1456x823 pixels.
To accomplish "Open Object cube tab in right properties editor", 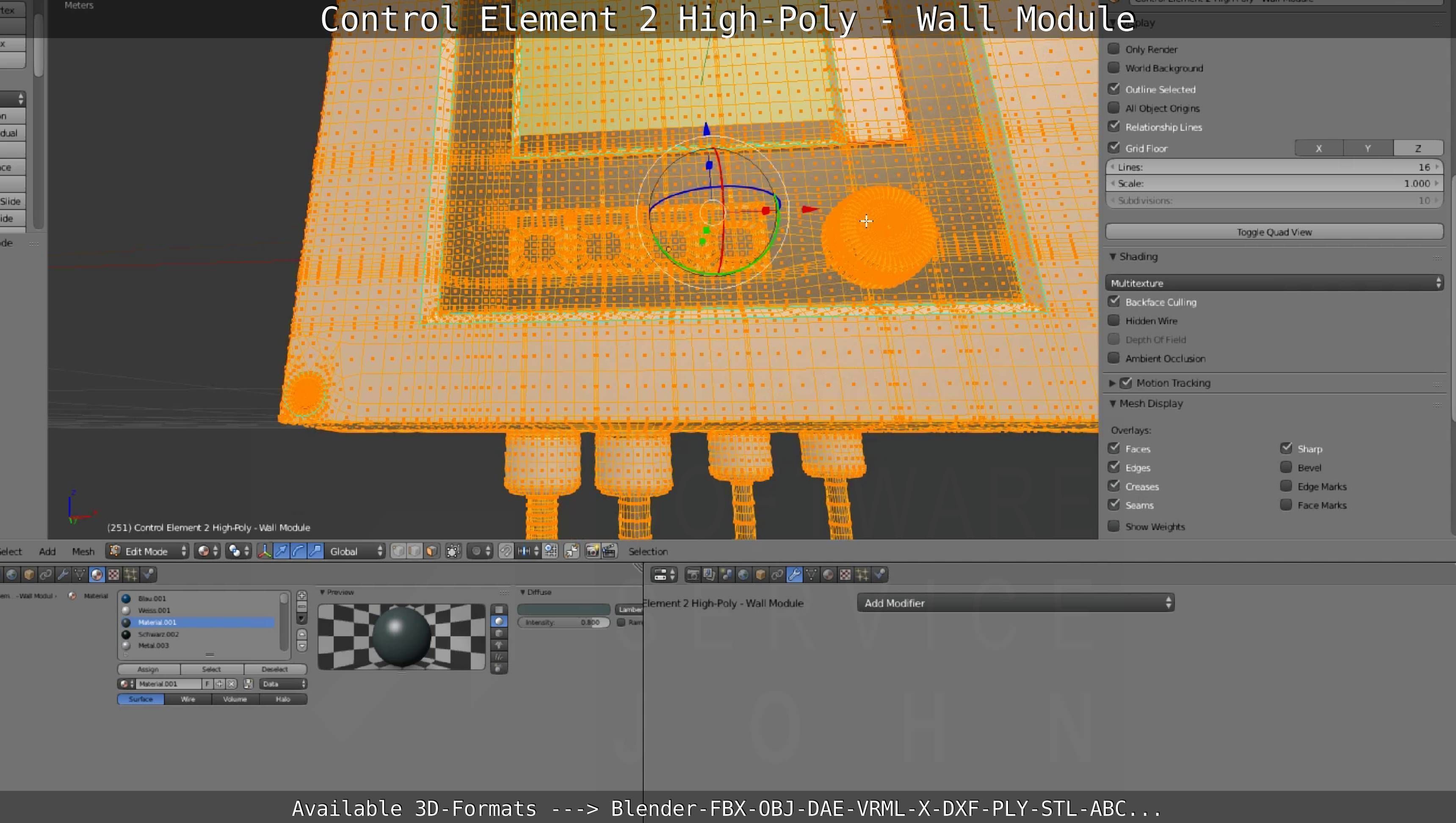I will tap(760, 575).
